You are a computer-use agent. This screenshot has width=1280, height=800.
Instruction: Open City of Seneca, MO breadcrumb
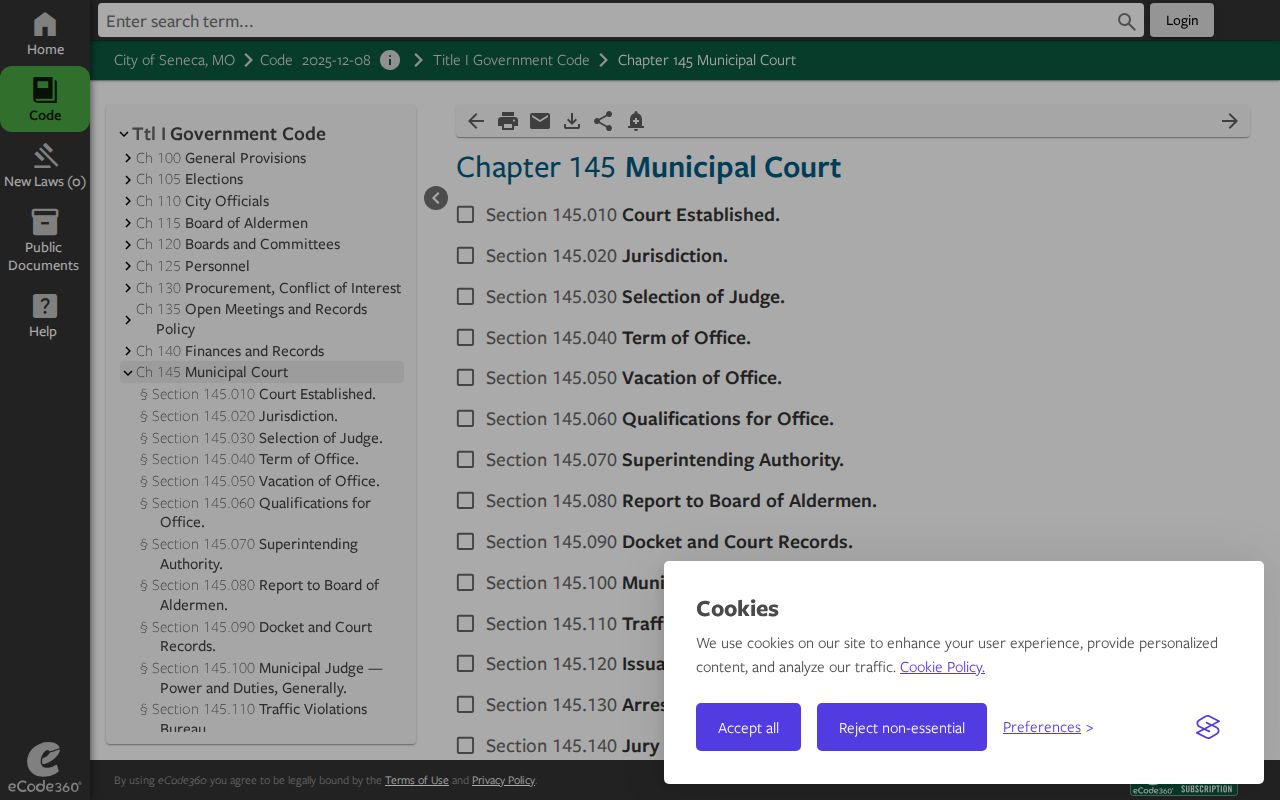pos(174,60)
